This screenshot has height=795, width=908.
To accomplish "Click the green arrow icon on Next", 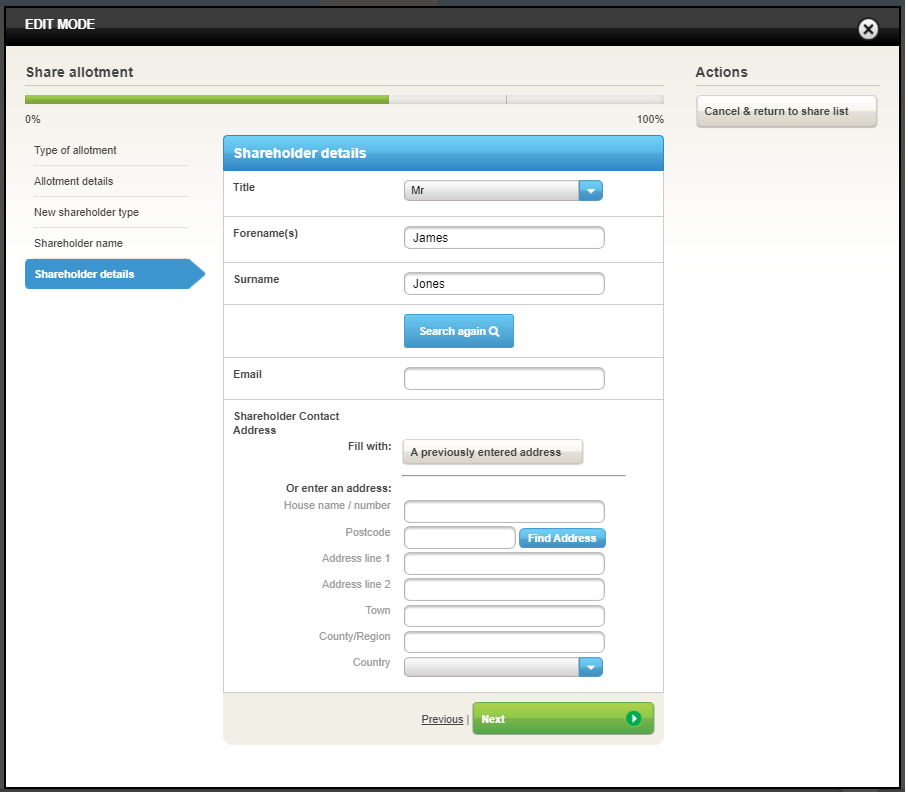I will click(633, 718).
